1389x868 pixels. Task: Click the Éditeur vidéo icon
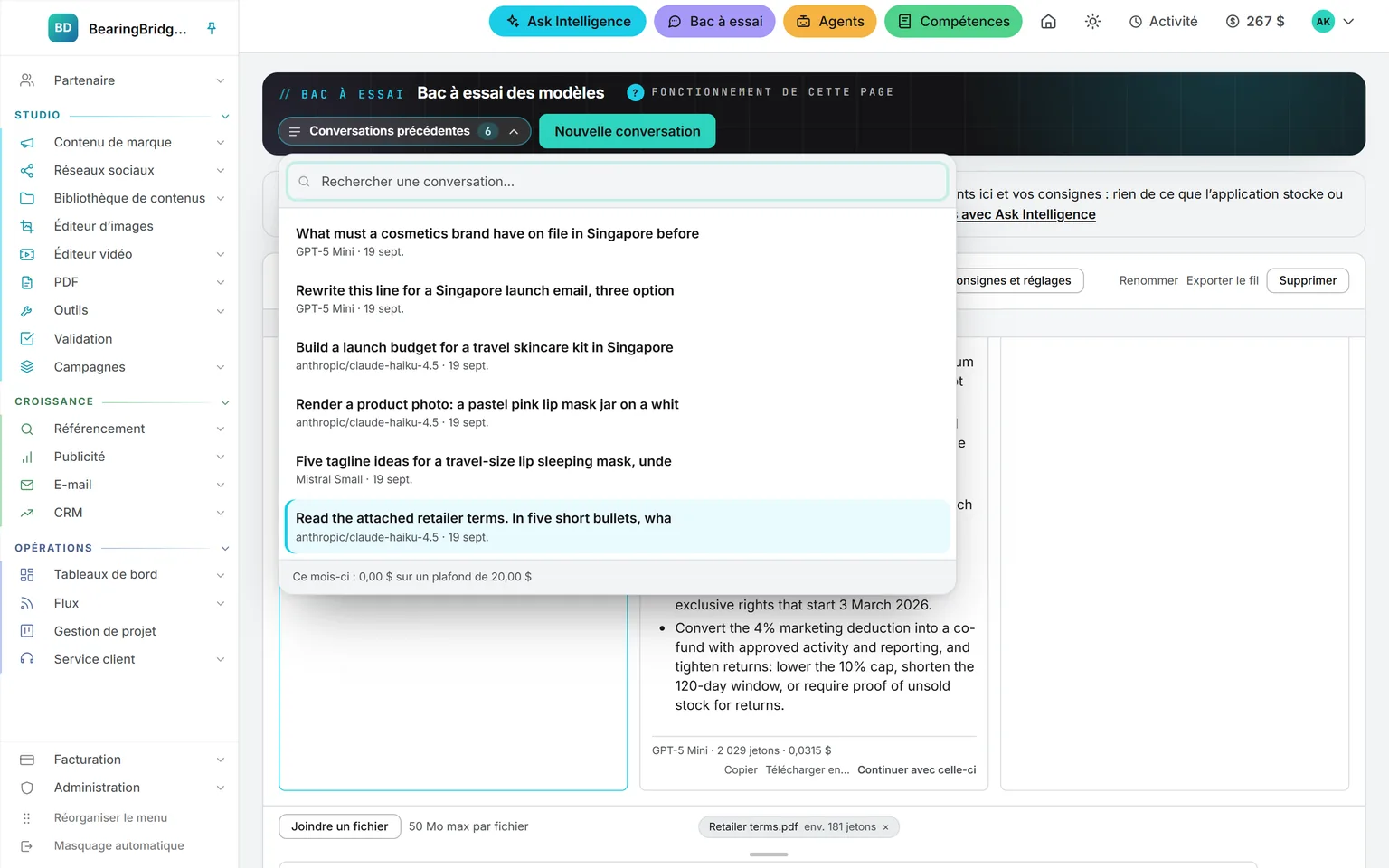click(x=27, y=255)
